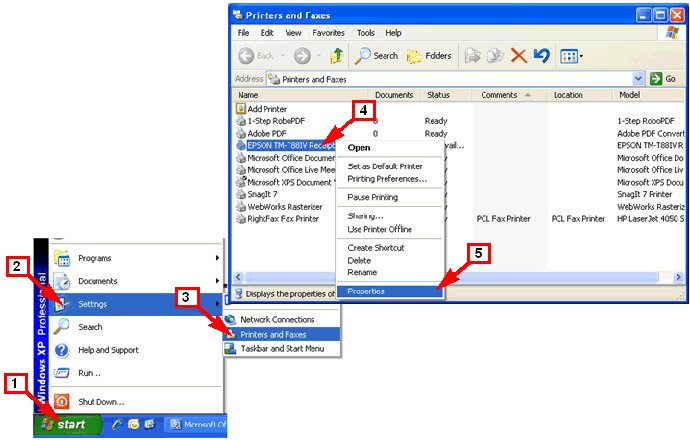This screenshot has height=440, width=690.
Task: Sort by the Status column header
Action: point(446,95)
